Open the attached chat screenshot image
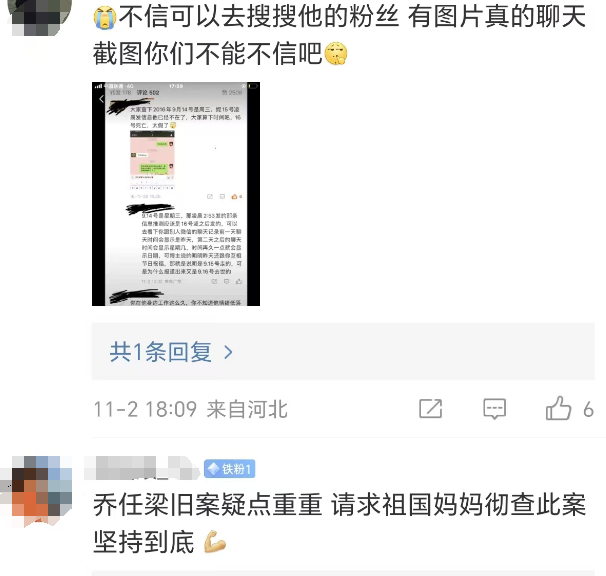606x576 pixels. point(176,194)
